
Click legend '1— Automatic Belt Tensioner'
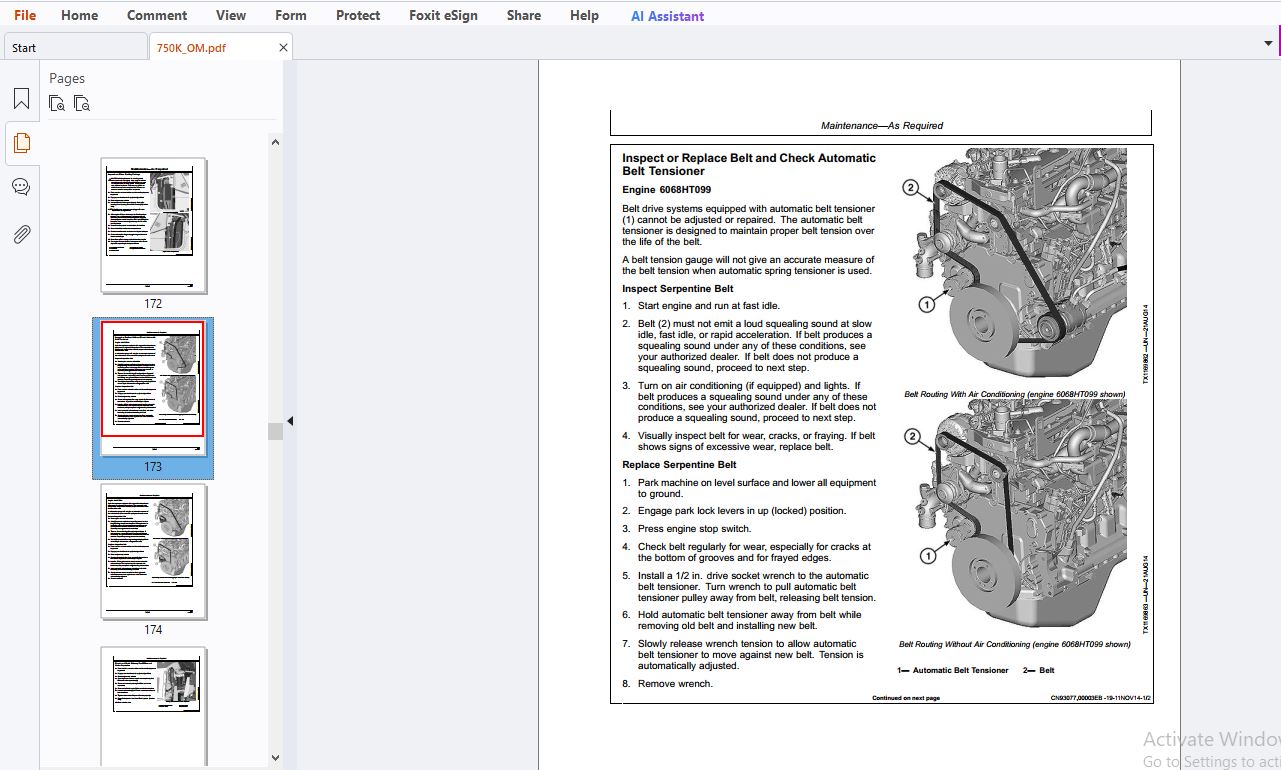pos(953,670)
